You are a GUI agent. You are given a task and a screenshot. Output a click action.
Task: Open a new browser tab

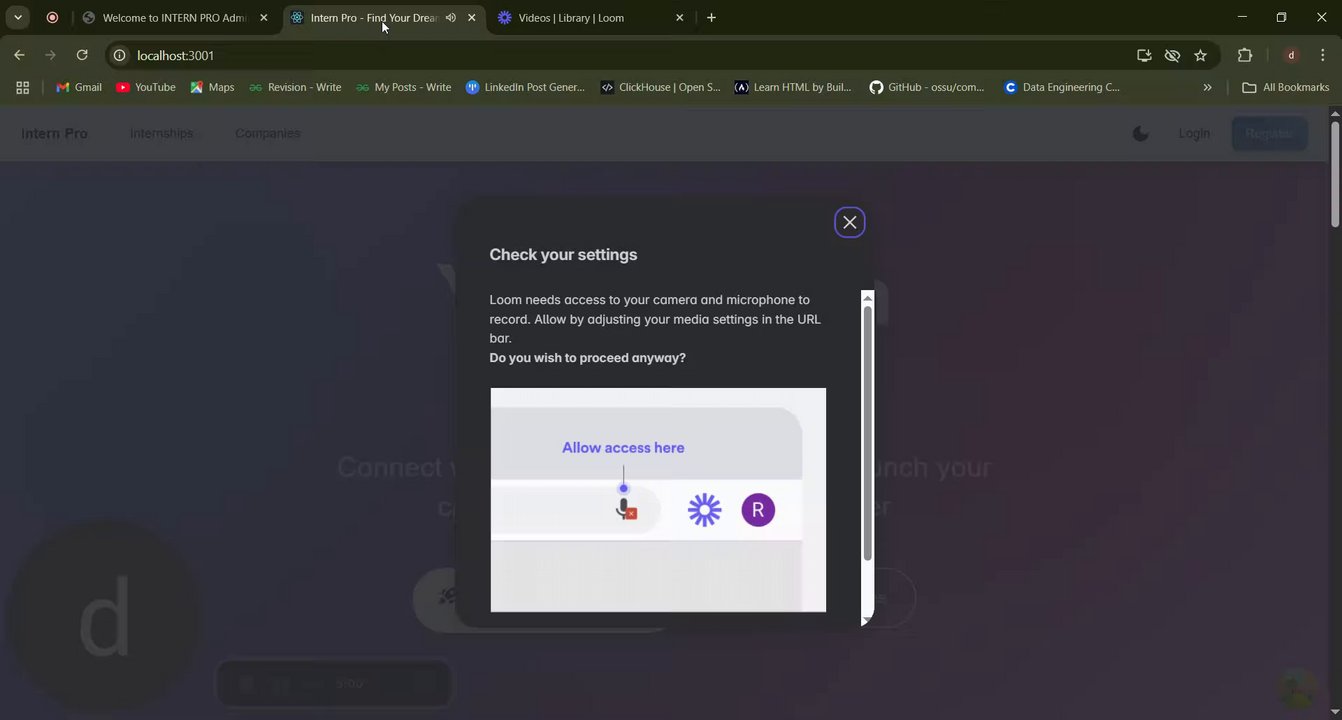711,18
